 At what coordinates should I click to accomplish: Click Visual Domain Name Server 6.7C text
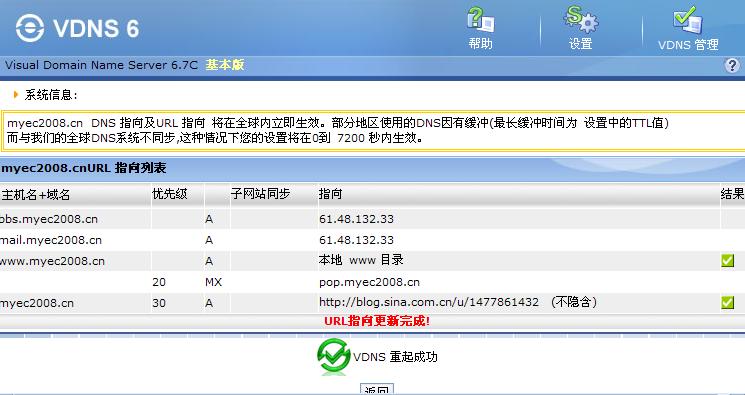click(101, 65)
